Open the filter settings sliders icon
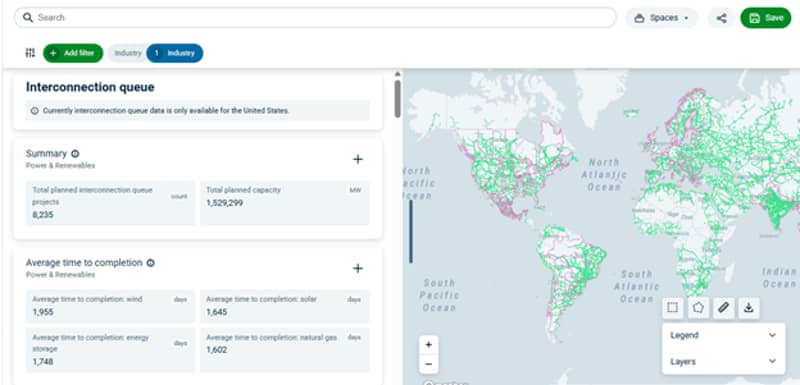This screenshot has height=385, width=800. (30, 53)
